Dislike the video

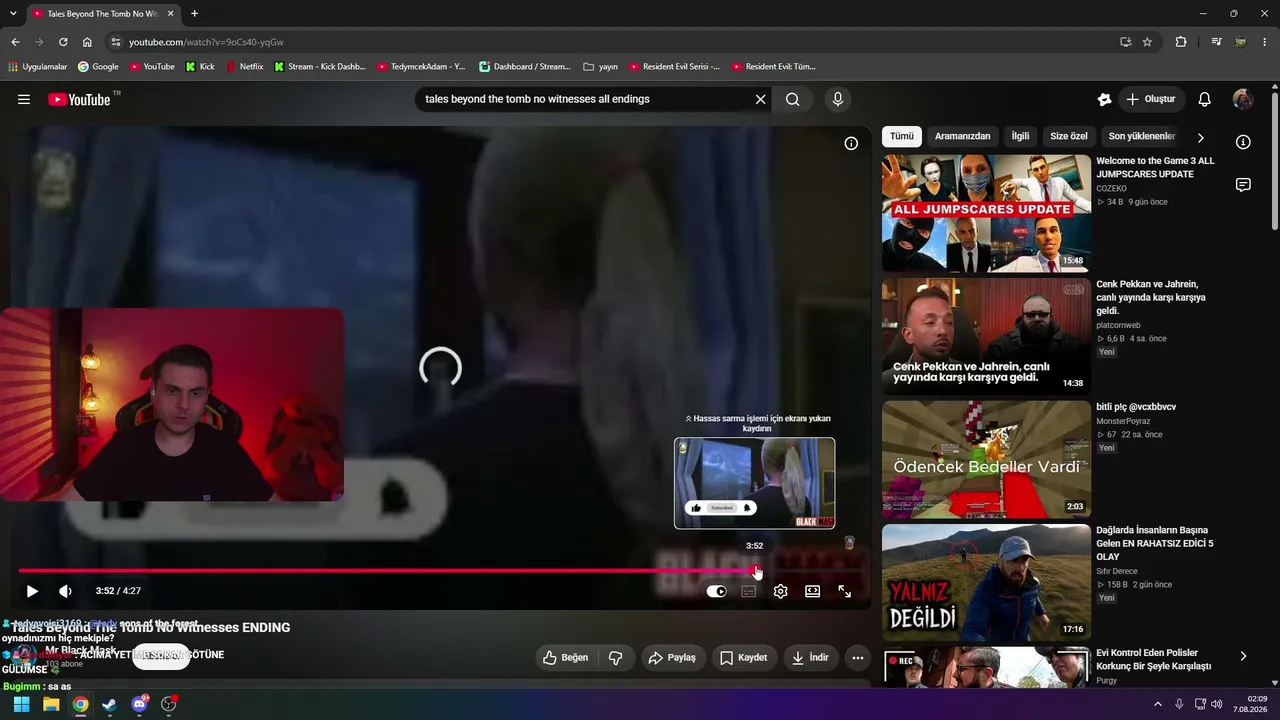[x=616, y=657]
